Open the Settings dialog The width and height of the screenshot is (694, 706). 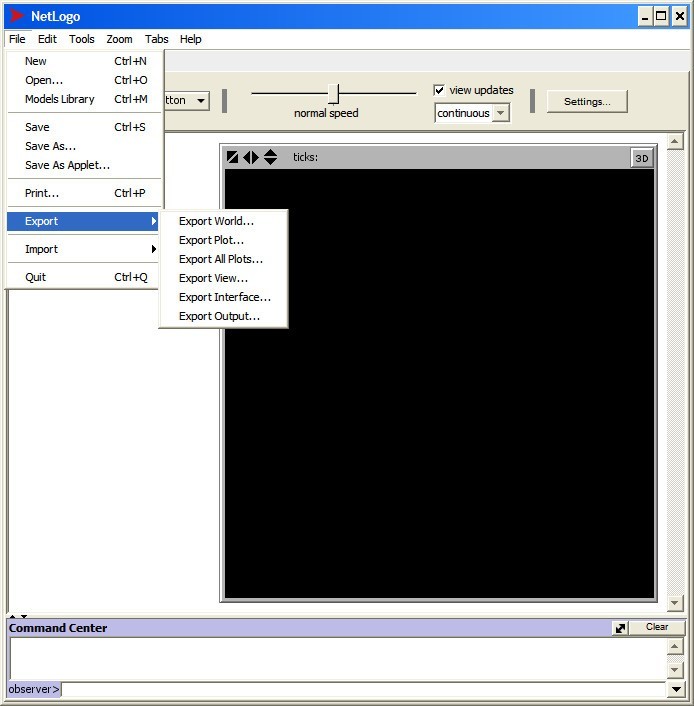point(587,101)
